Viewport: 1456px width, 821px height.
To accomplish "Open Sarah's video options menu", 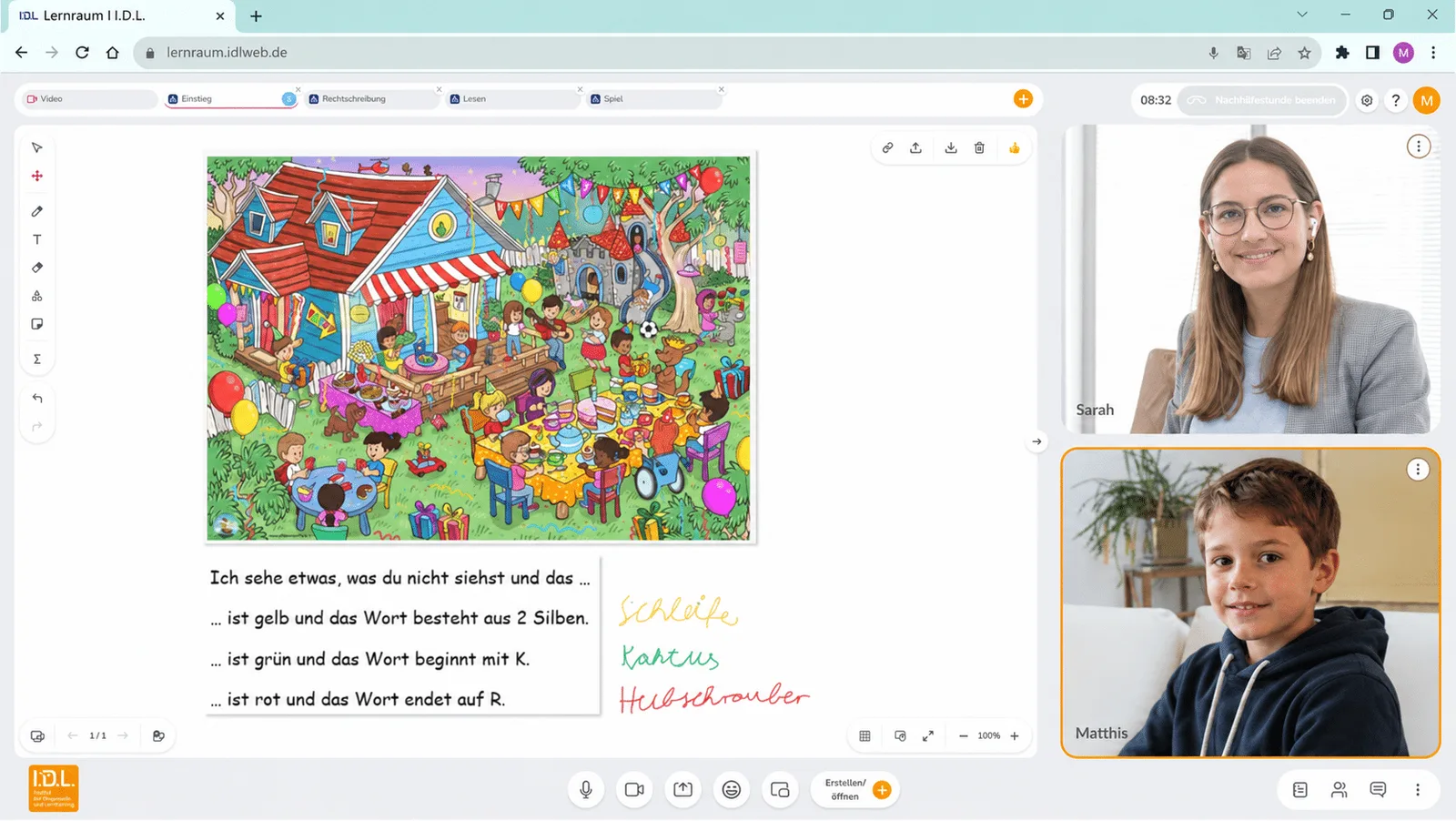I will (x=1418, y=146).
